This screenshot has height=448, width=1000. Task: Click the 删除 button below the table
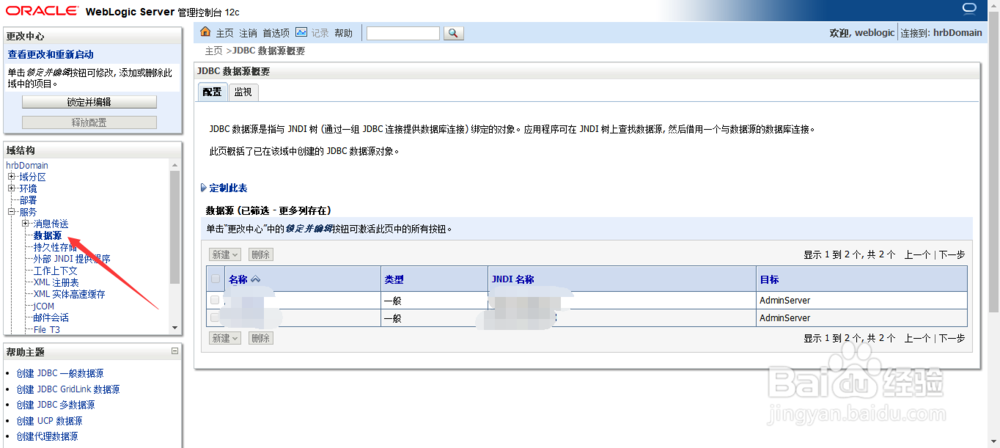[261, 338]
